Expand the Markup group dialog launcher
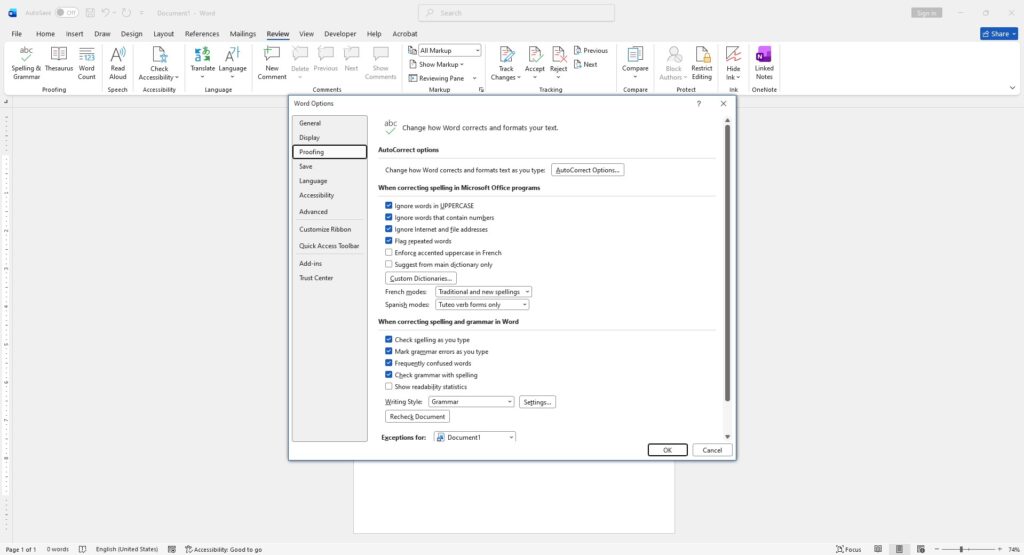 [x=481, y=89]
